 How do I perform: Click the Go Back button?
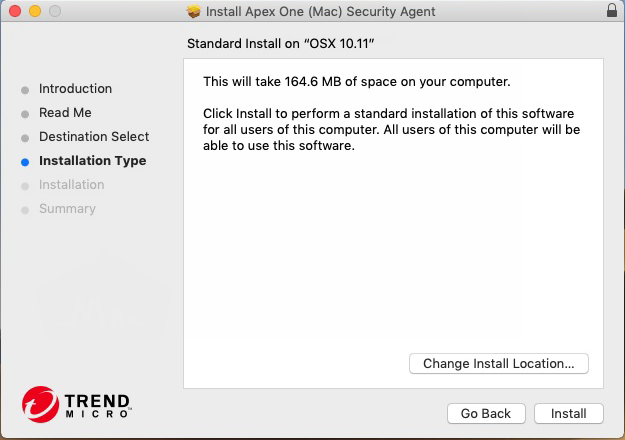click(x=486, y=413)
